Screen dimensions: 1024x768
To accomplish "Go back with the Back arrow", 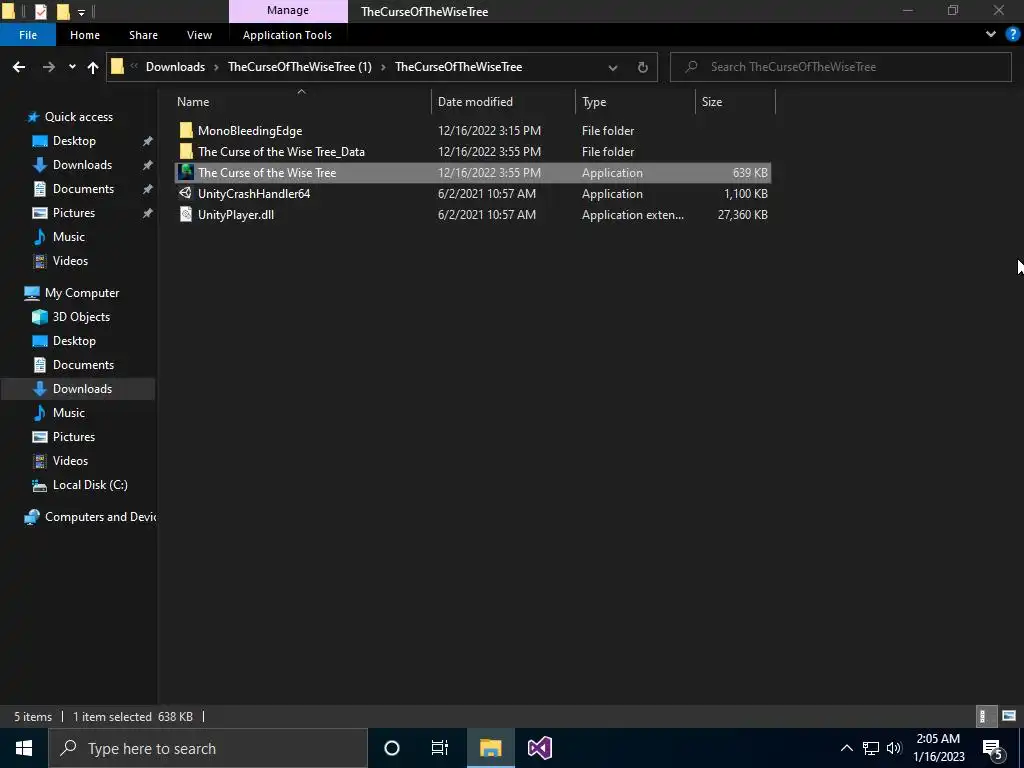I will tap(19, 67).
